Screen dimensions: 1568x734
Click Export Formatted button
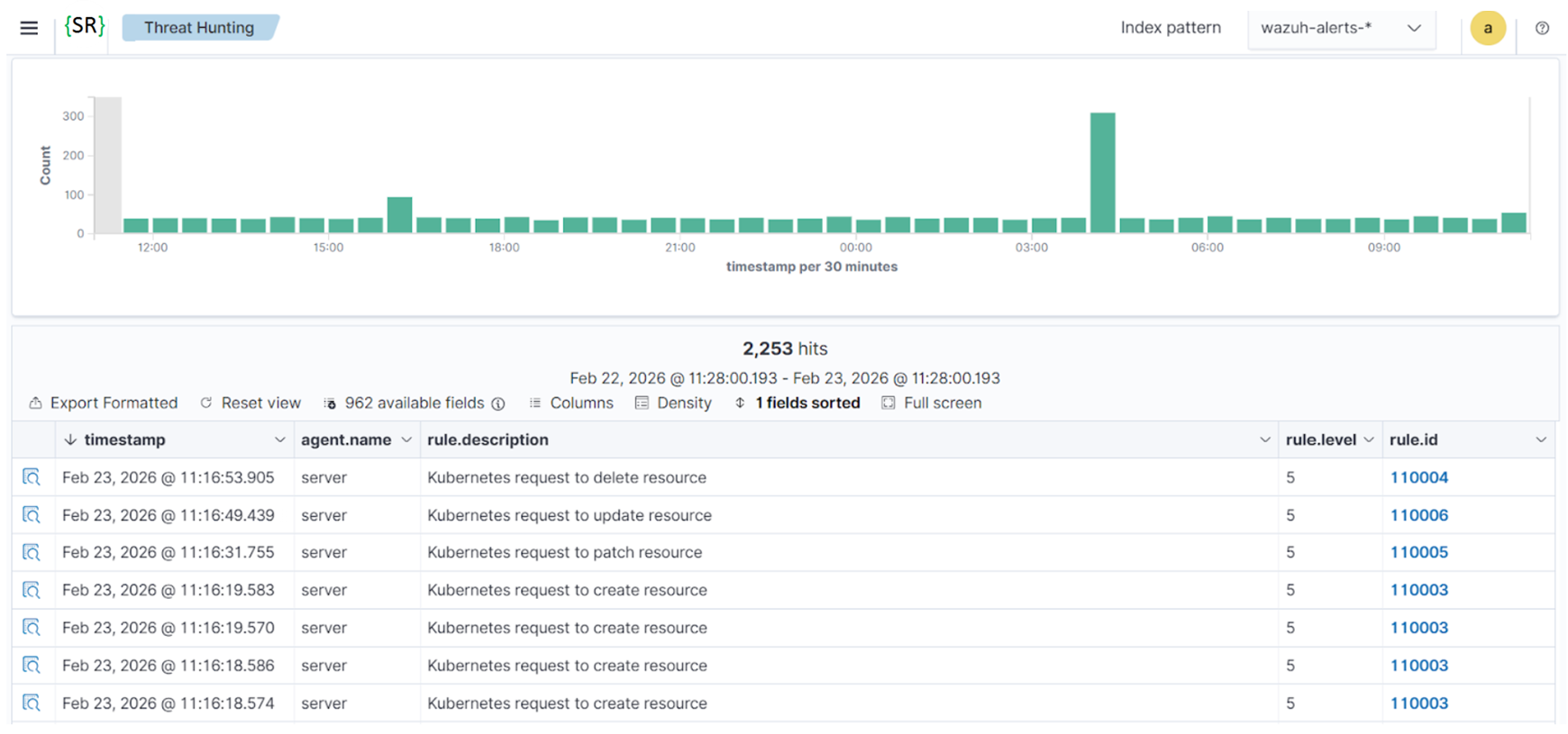104,403
